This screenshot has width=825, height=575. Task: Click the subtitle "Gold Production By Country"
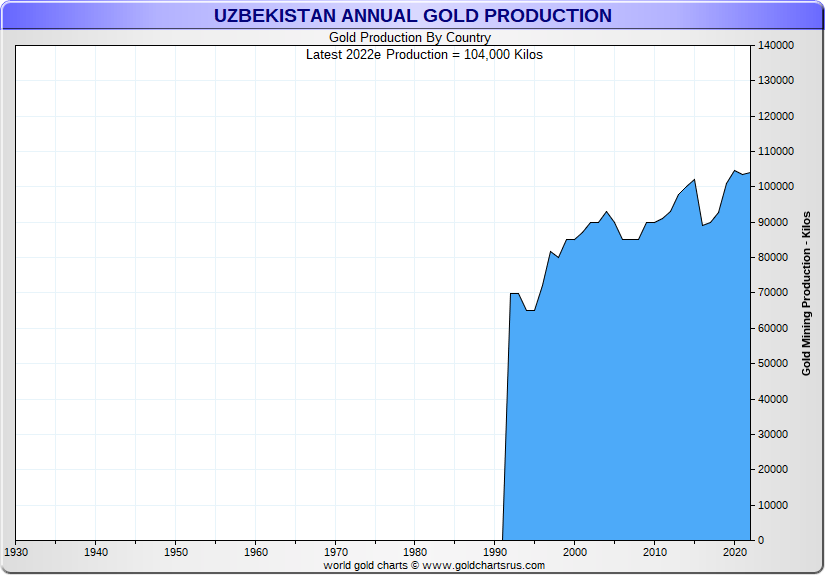point(410,37)
